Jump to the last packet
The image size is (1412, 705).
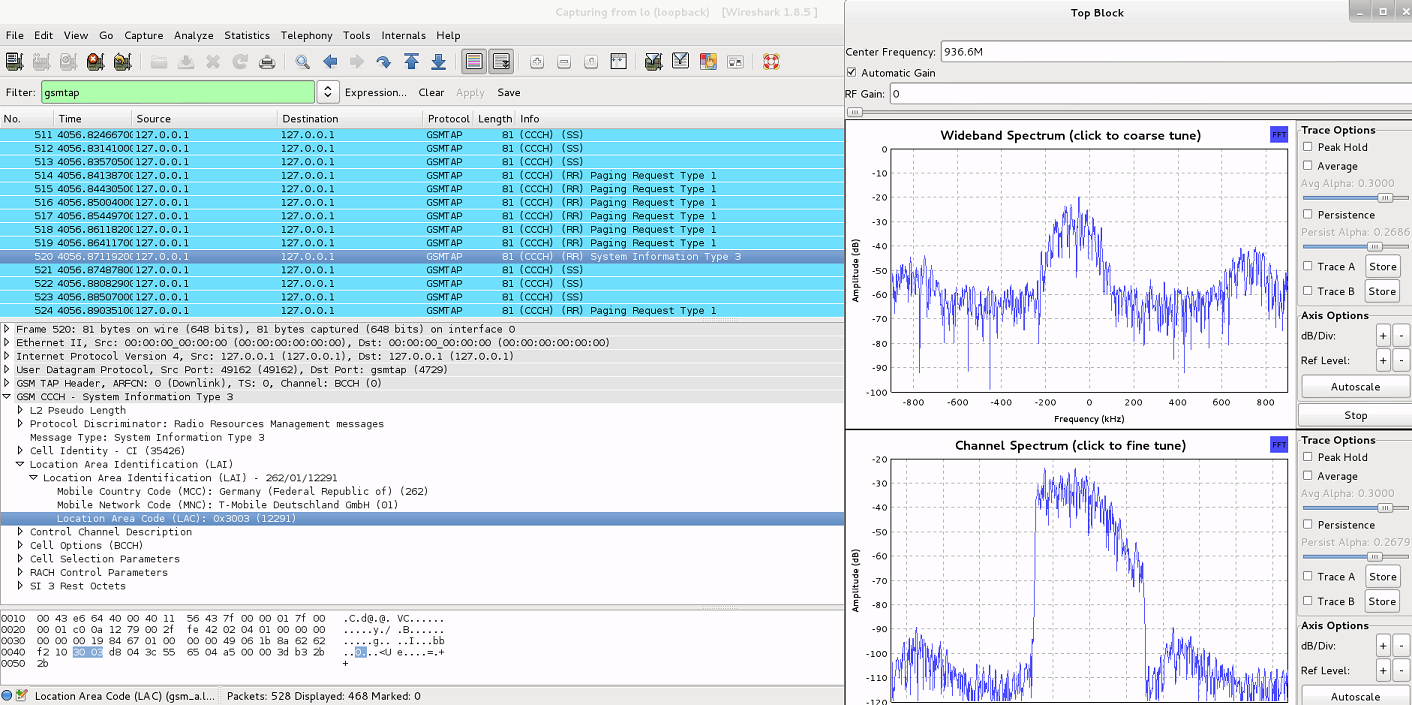(x=438, y=62)
